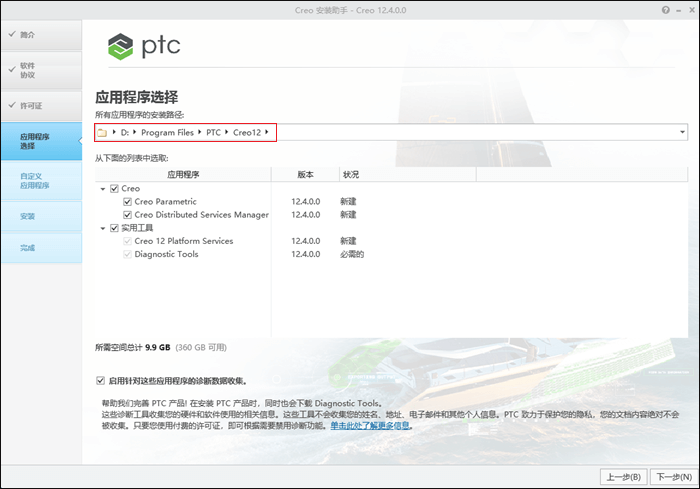Click the Creo 12 Platform Services checkbox
The height and width of the screenshot is (489, 700).
point(127,241)
